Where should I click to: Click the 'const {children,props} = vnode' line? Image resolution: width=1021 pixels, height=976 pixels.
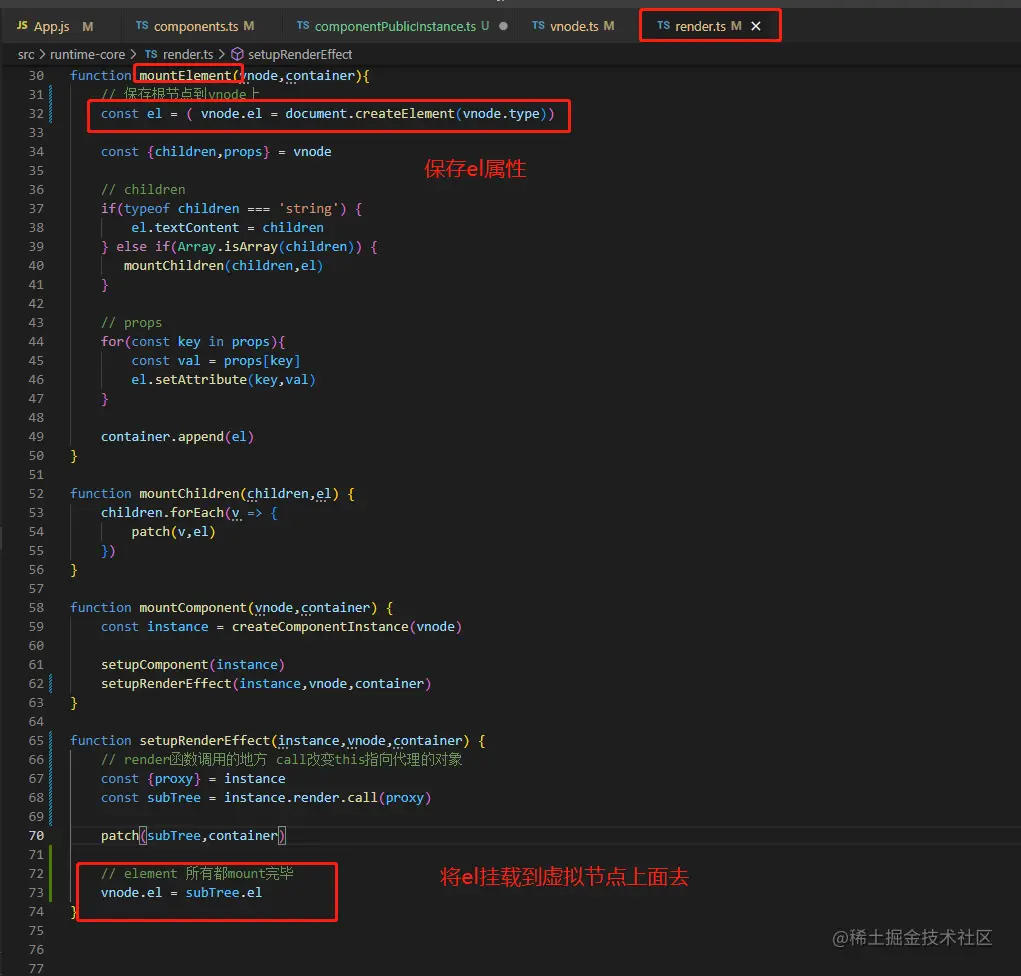point(216,152)
